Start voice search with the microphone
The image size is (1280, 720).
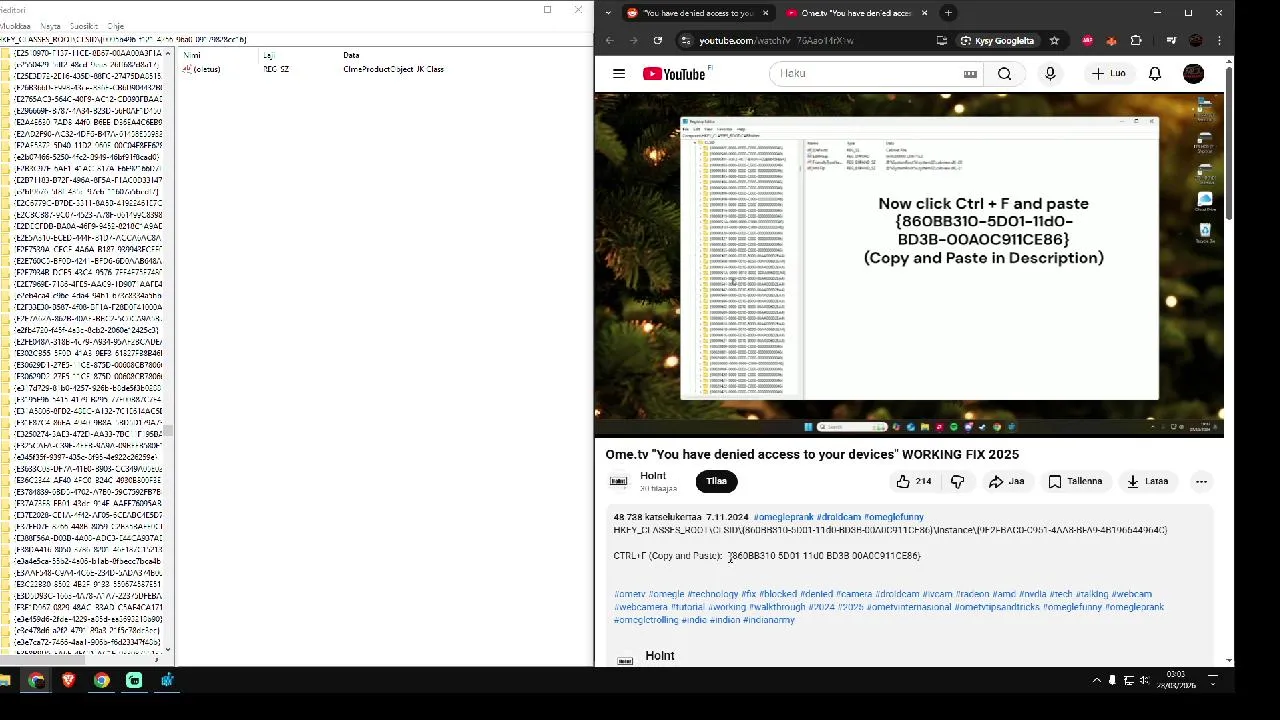(1050, 73)
